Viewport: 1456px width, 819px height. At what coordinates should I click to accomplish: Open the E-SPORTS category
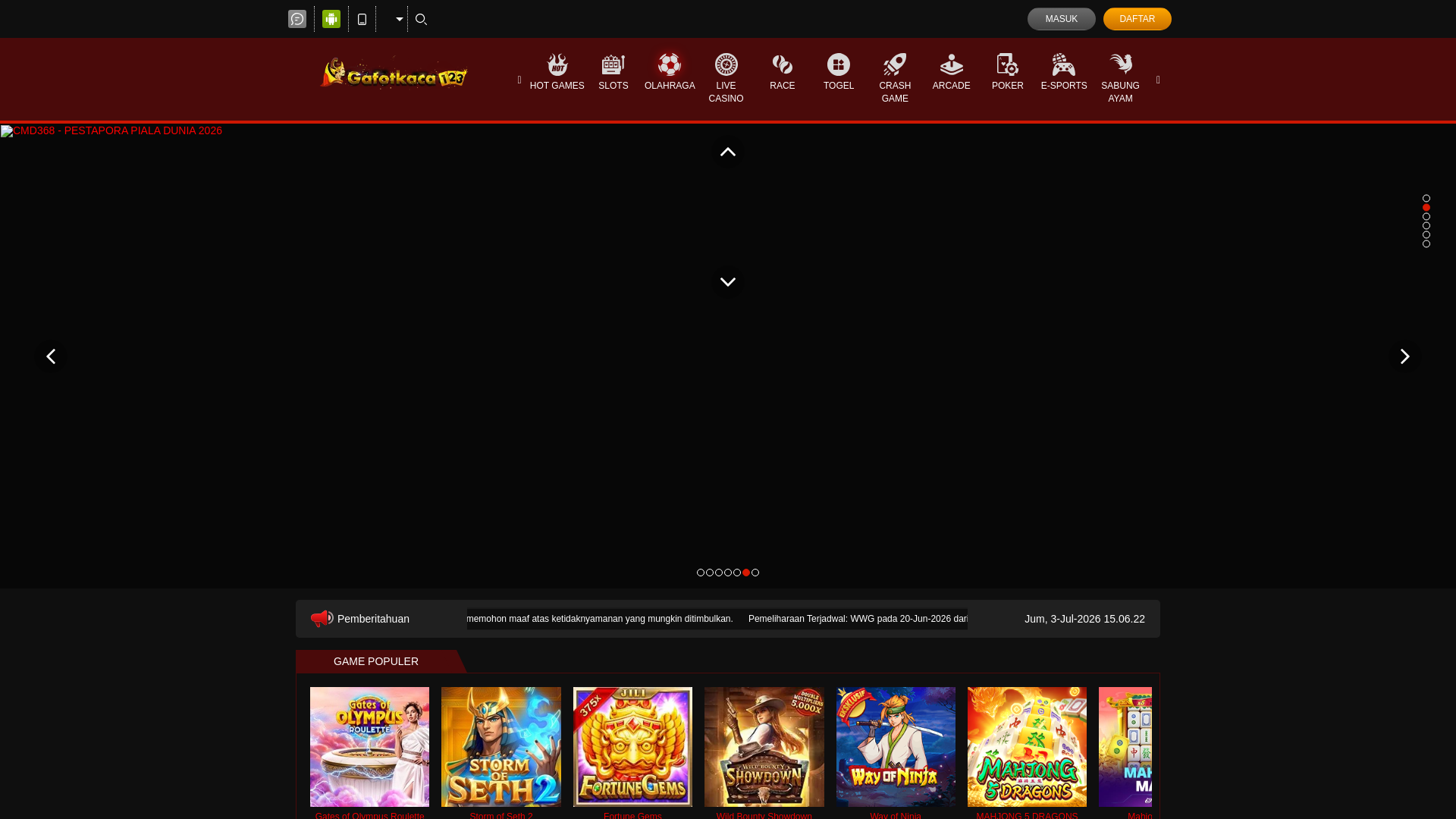(1063, 73)
